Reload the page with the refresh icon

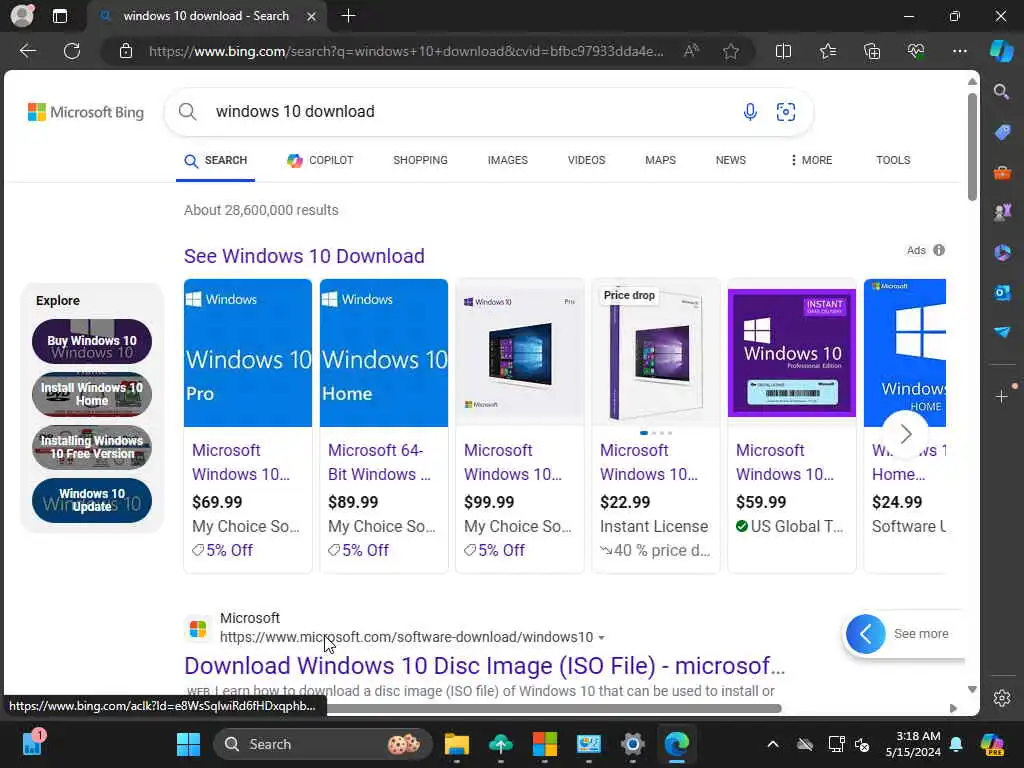pos(72,51)
